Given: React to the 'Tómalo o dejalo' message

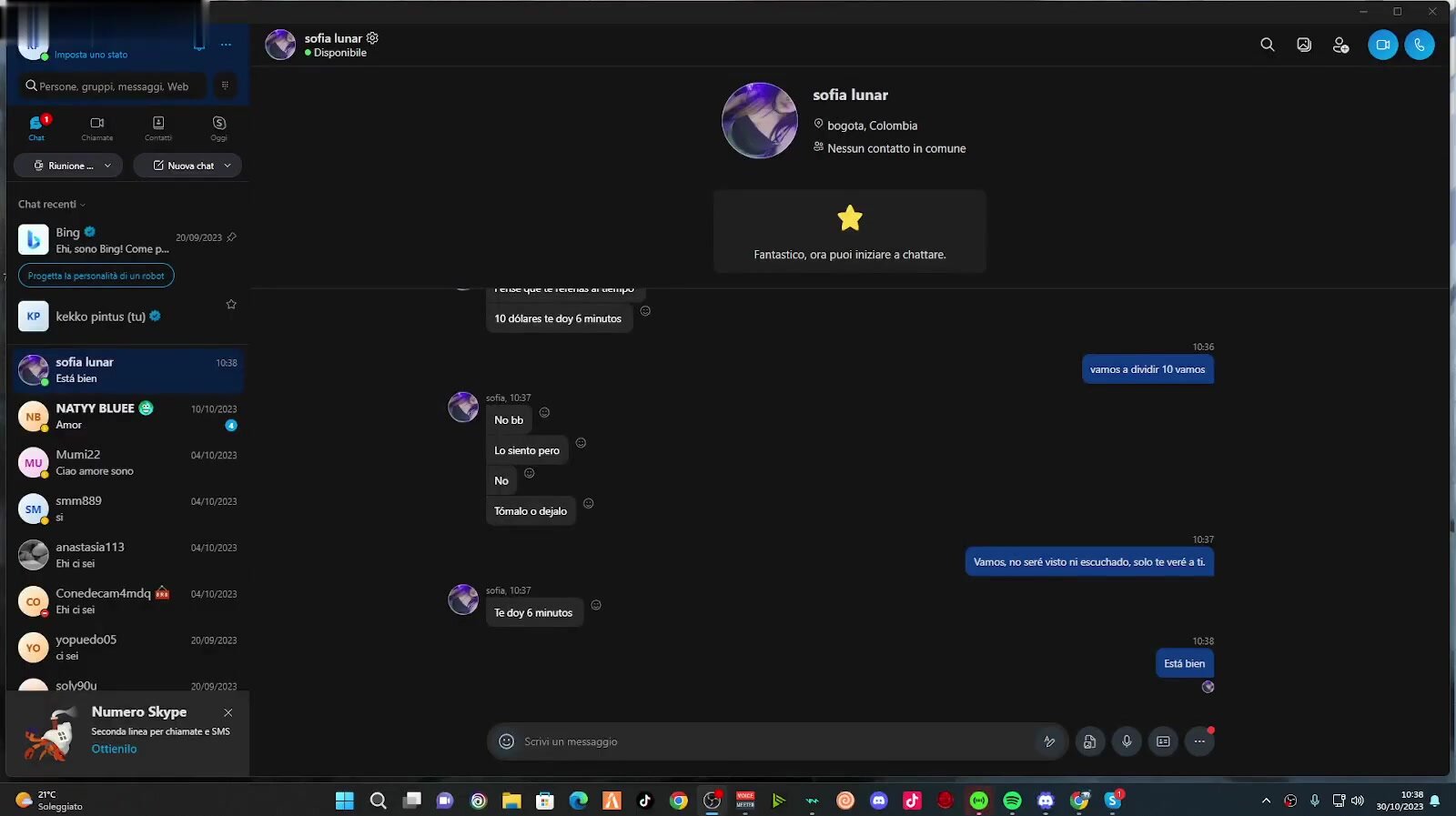Looking at the screenshot, I should [x=589, y=503].
